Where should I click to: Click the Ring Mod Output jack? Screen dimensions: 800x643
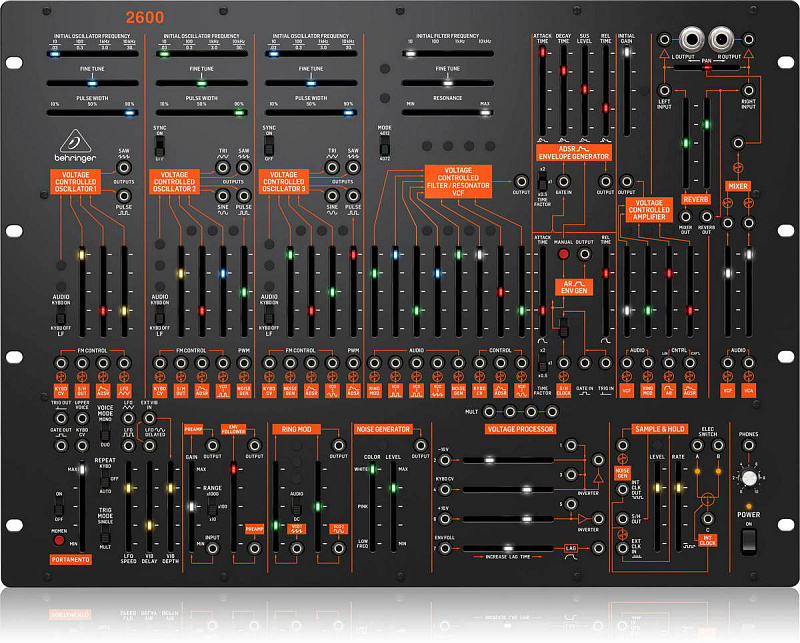click(338, 446)
